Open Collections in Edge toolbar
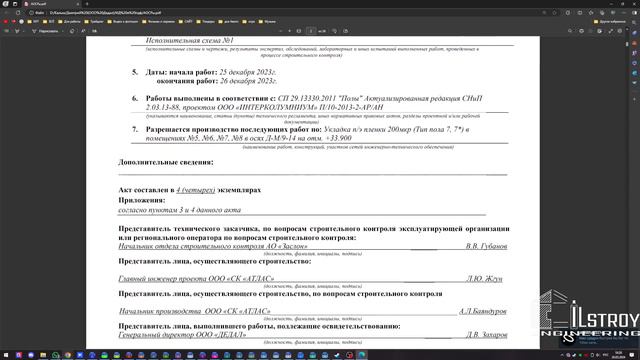Screen dimensions: 640x360 point(602,13)
